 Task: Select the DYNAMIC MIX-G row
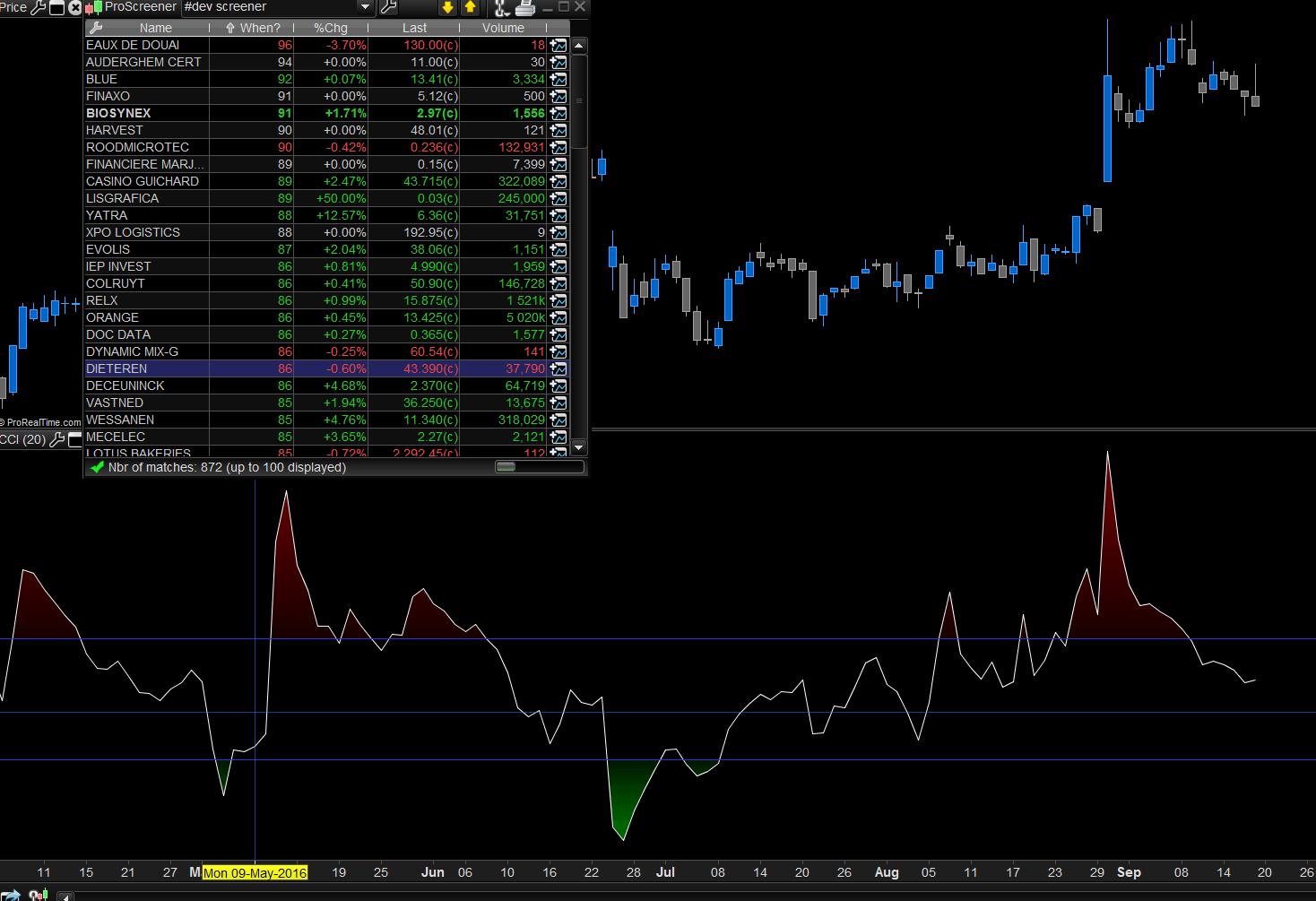(327, 351)
